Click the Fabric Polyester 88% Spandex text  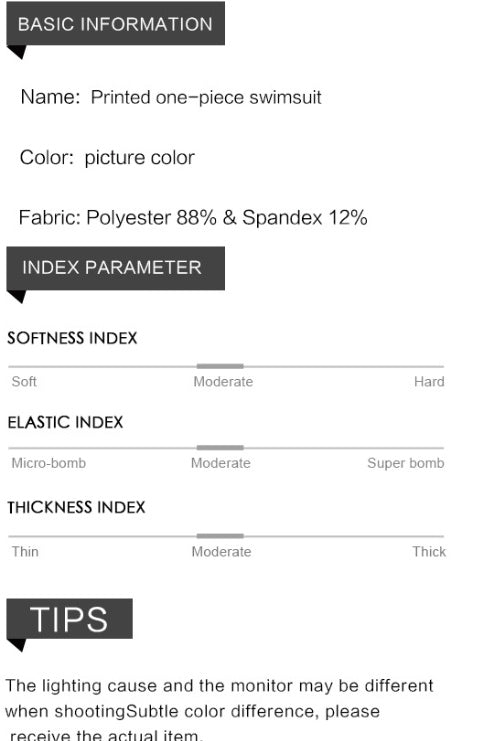click(193, 218)
